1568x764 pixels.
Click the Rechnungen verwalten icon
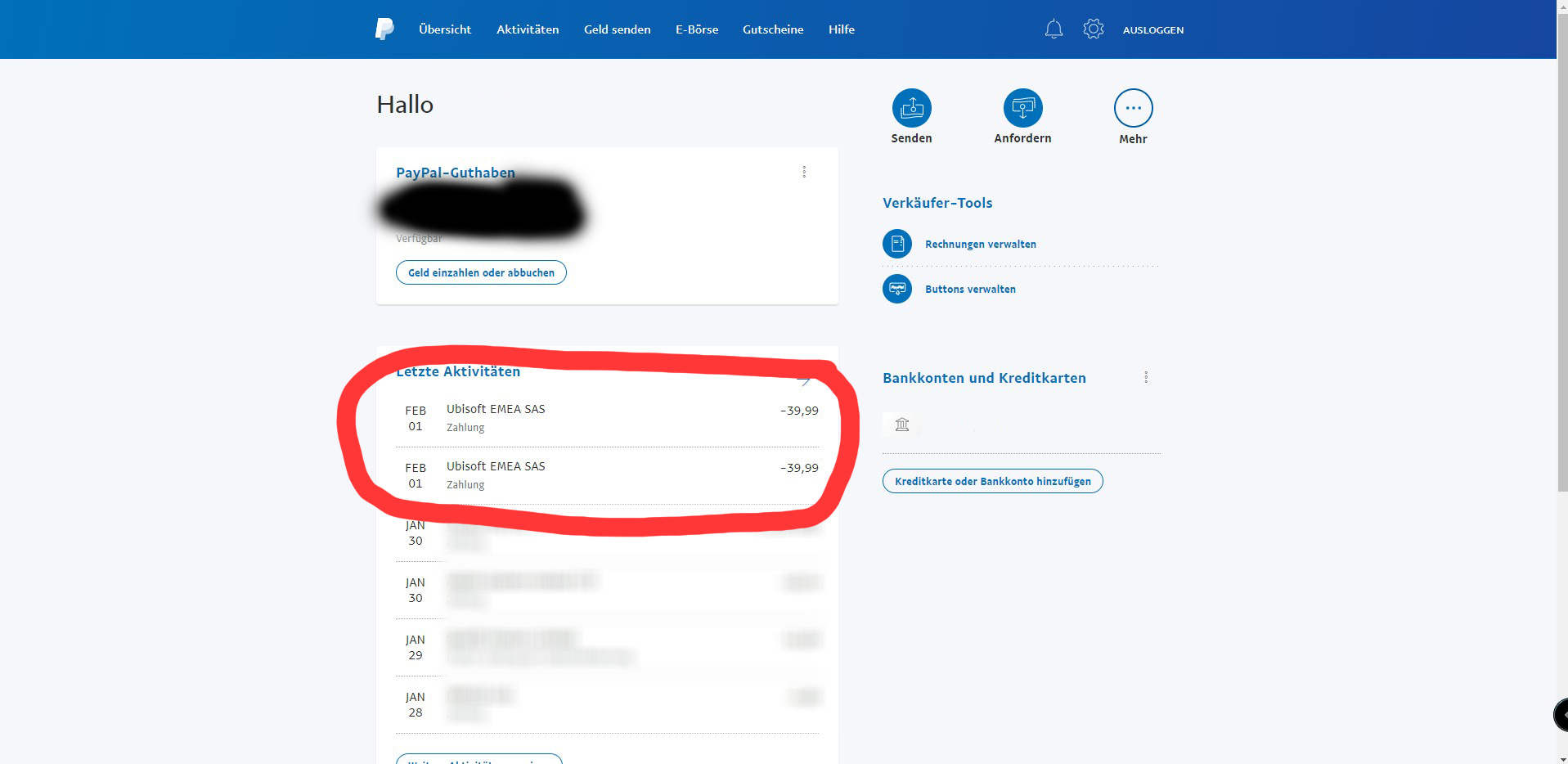point(897,244)
